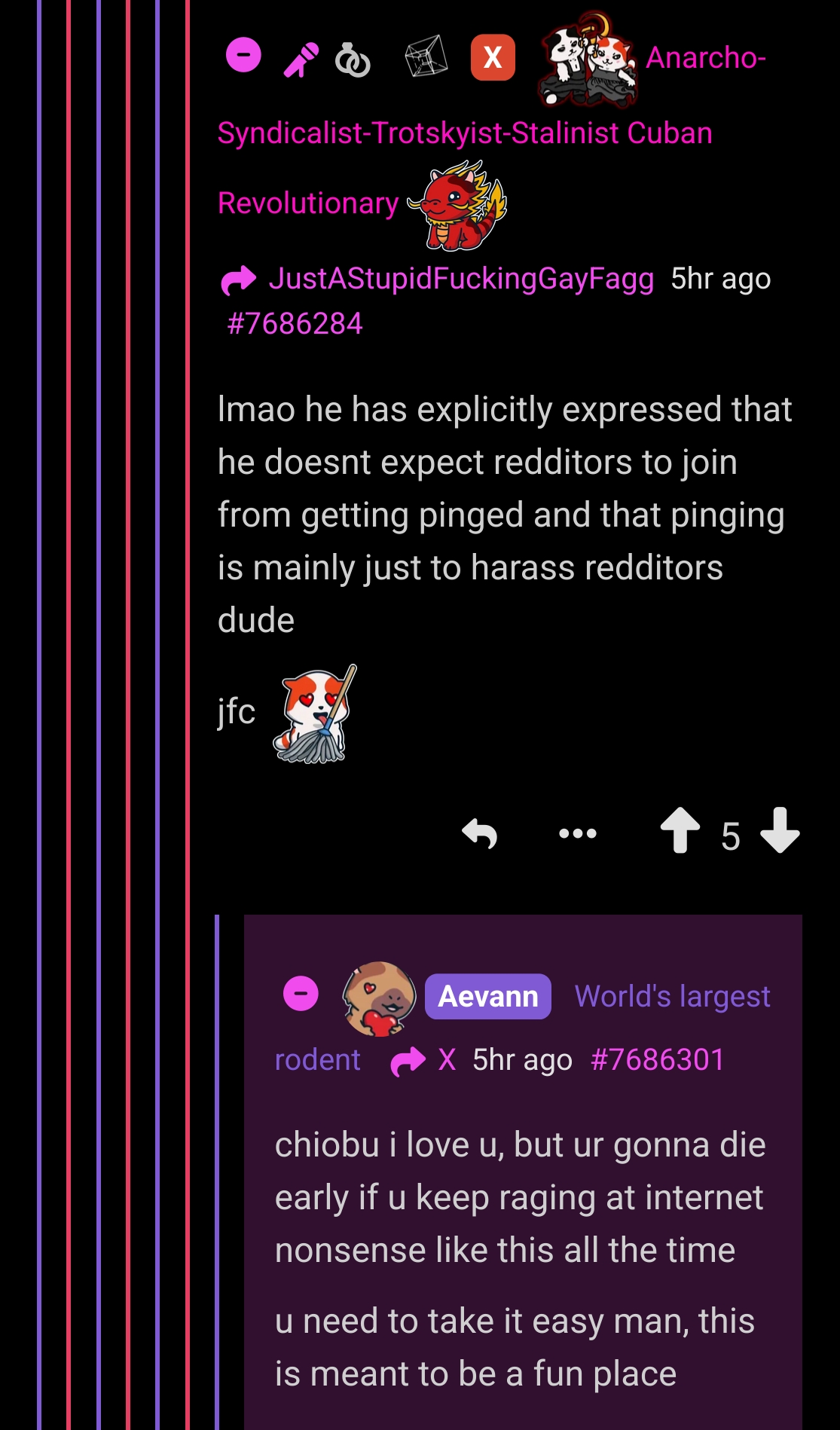This screenshot has width=840, height=1430.
Task: Open the JustAStupidFuckingGayFagg parent link
Action: pyautogui.click(x=461, y=279)
